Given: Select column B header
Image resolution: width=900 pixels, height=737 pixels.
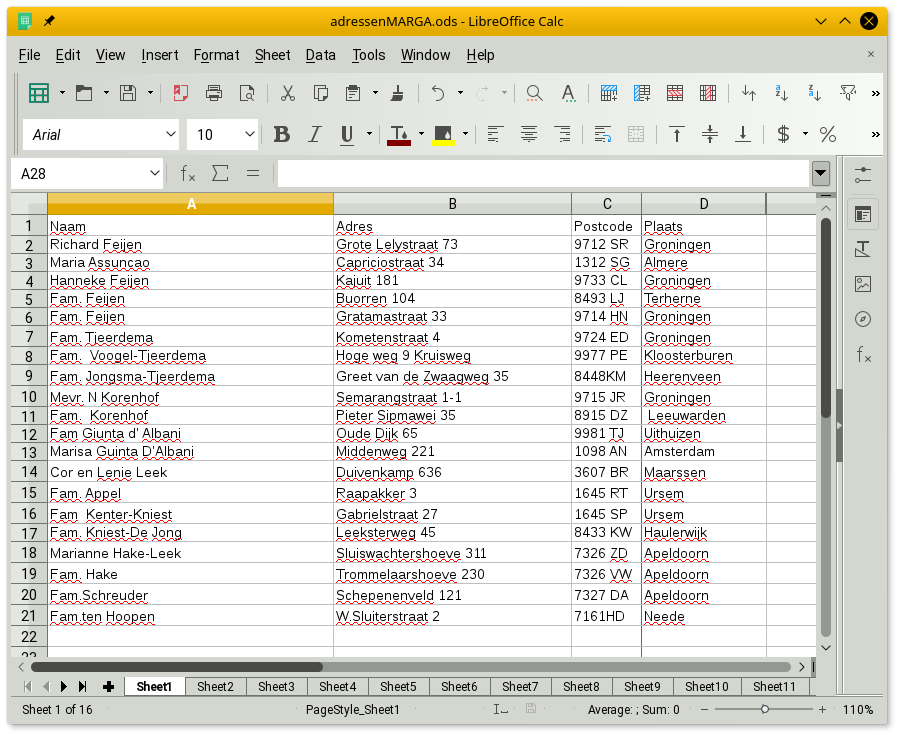Looking at the screenshot, I should click(452, 204).
